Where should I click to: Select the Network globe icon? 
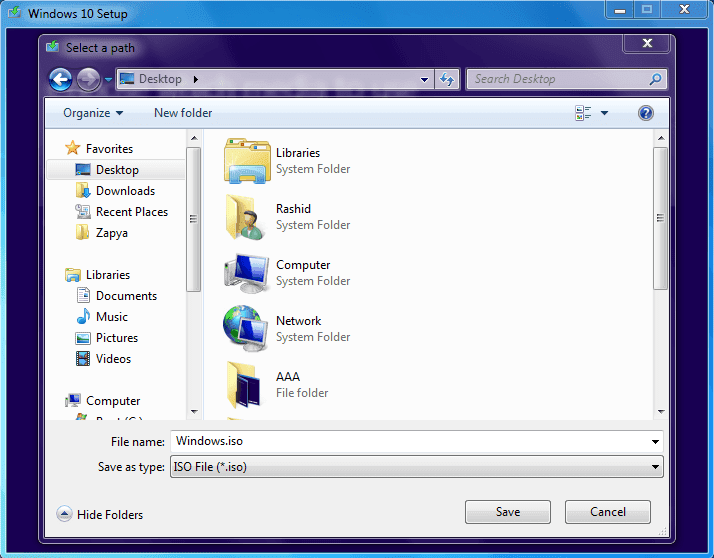coord(245,328)
